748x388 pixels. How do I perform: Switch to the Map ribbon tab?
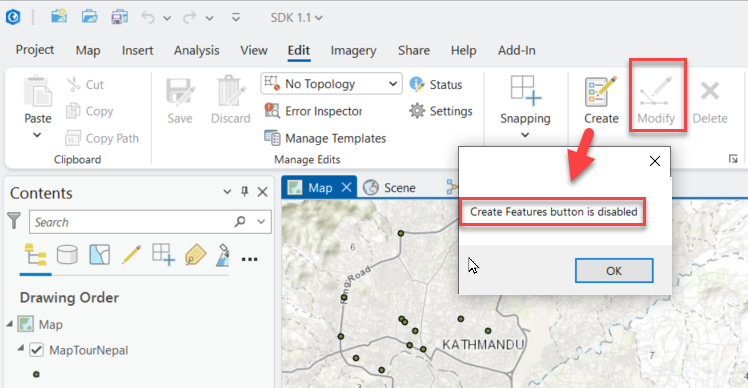pyautogui.click(x=88, y=50)
